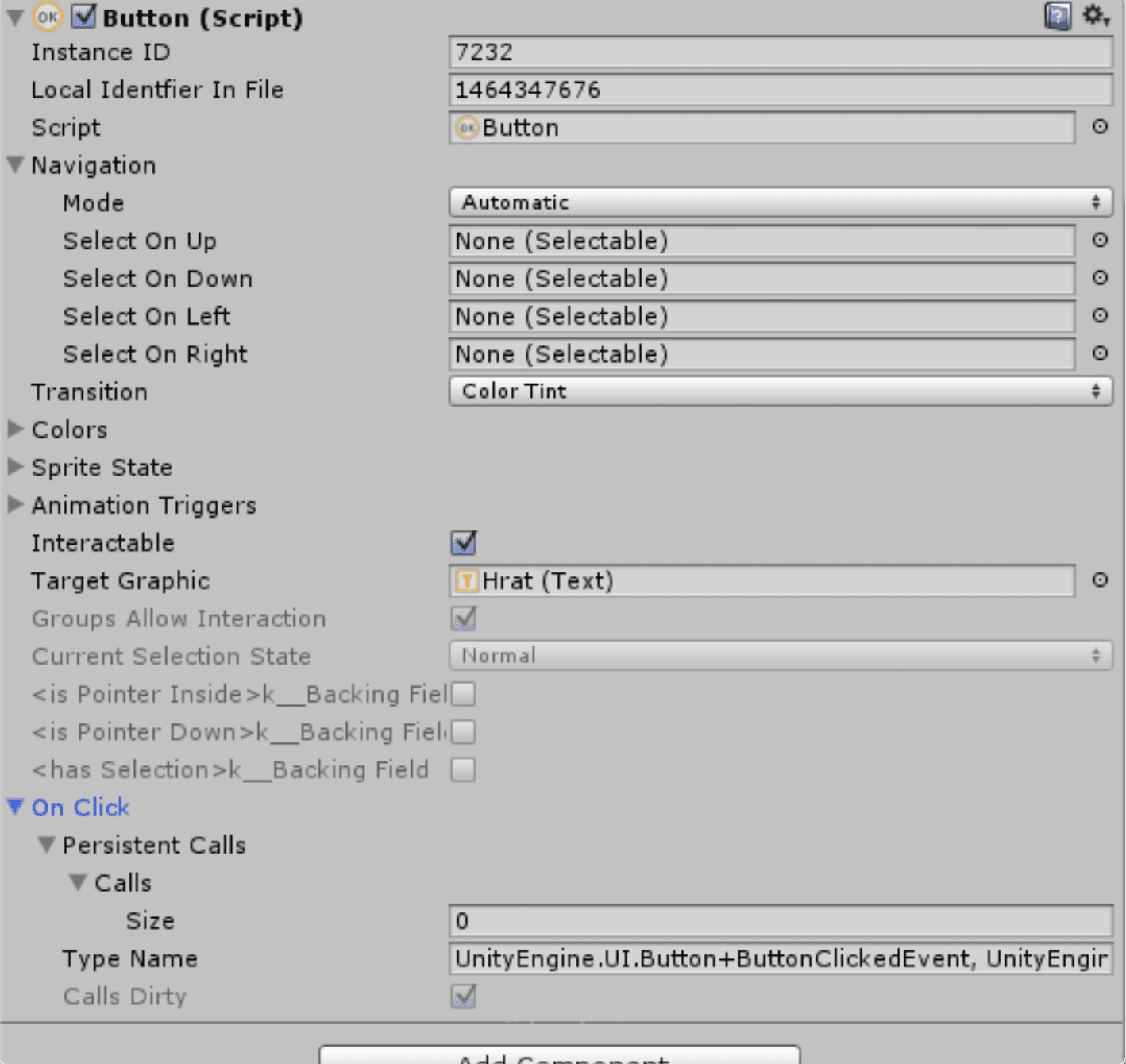Screen dimensions: 1126x1064
Task: Click the Target Graphic property label
Action: pyautogui.click(x=121, y=581)
